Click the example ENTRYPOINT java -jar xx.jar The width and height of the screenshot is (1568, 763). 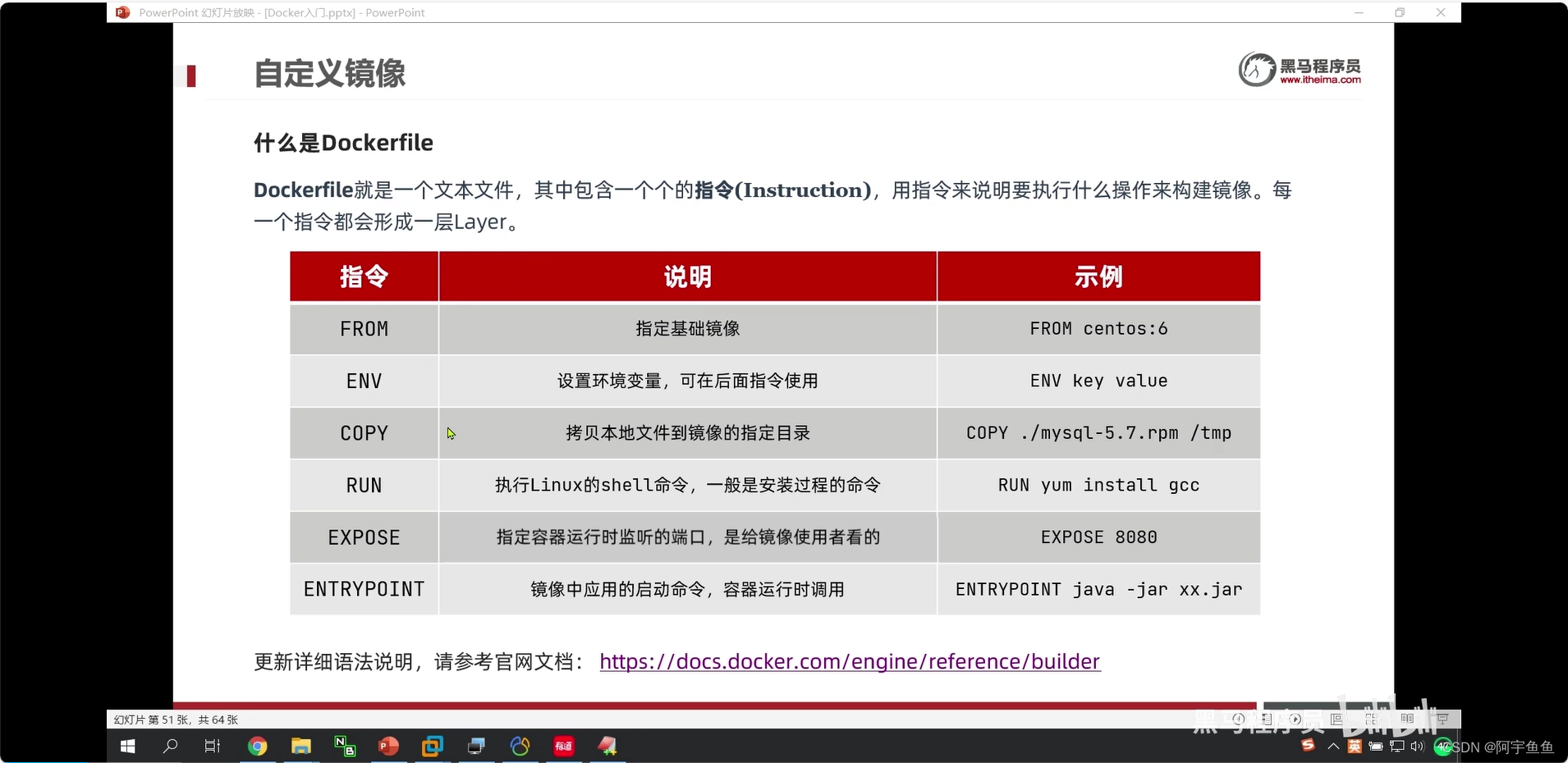[1098, 589]
